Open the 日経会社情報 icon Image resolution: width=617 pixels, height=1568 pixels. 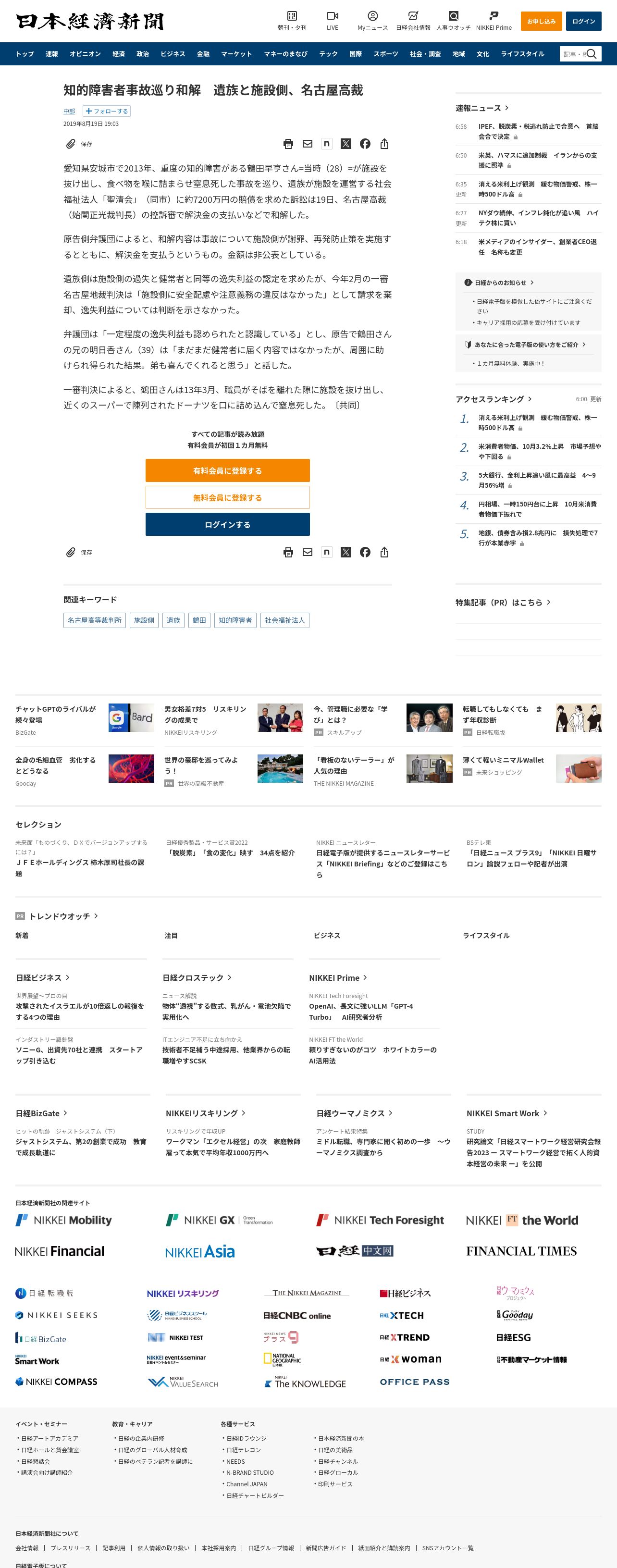coord(413,16)
